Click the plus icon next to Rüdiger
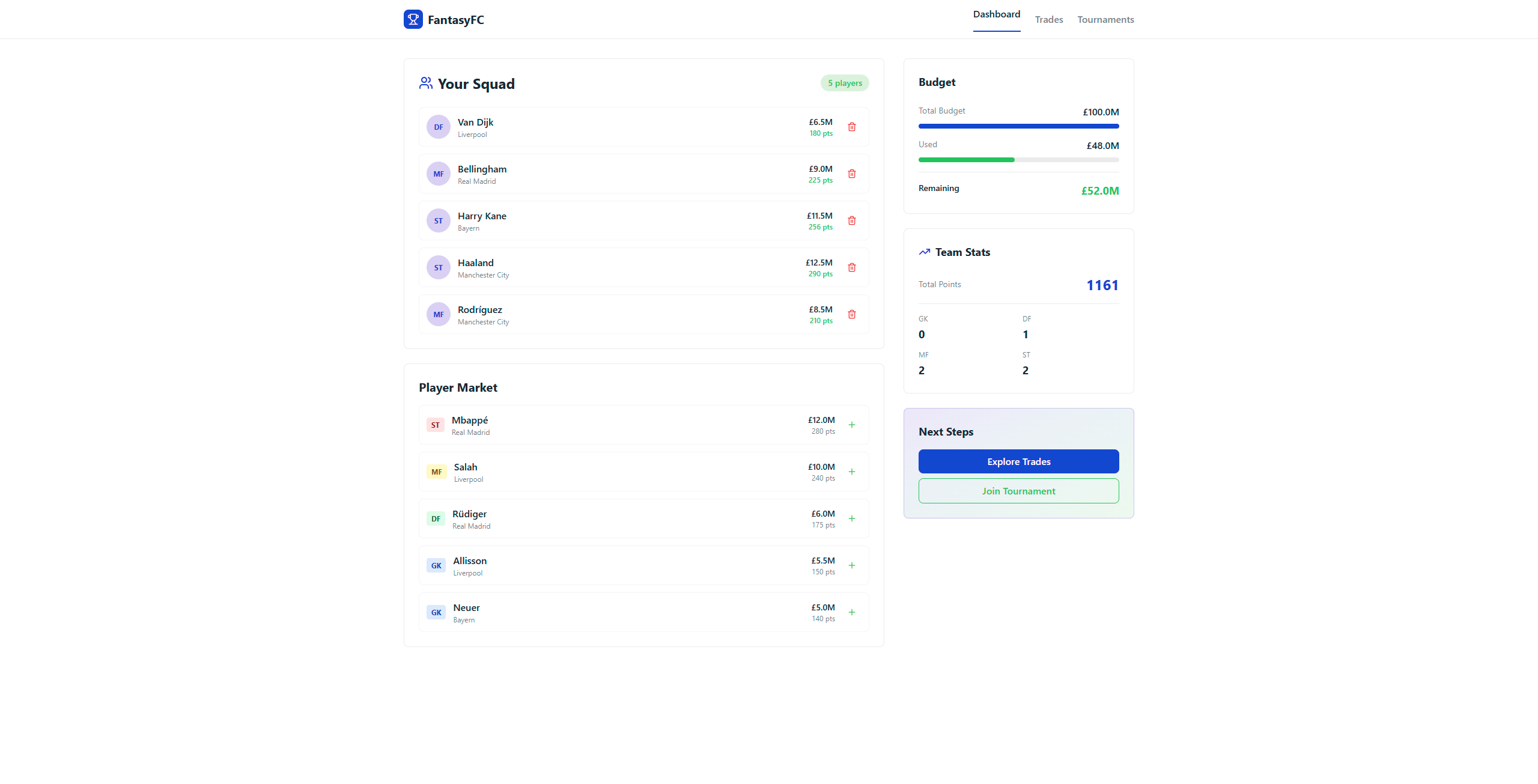 [851, 518]
